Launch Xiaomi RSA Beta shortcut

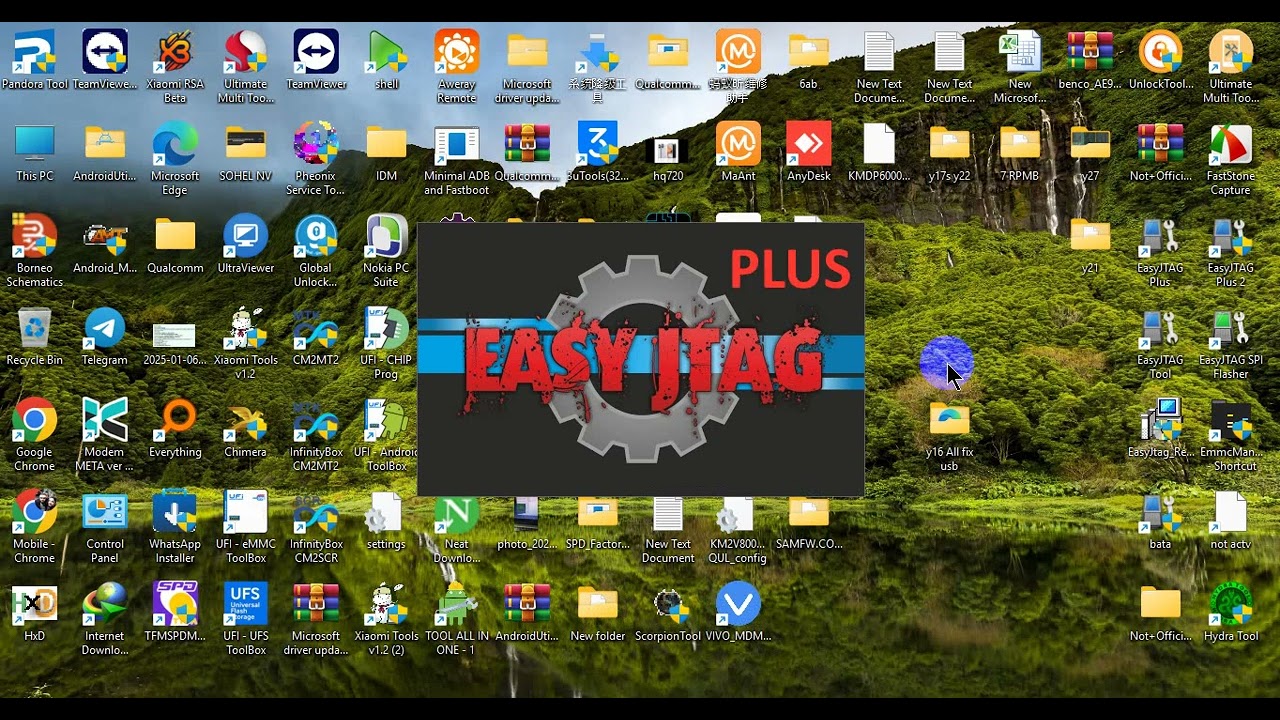click(175, 66)
